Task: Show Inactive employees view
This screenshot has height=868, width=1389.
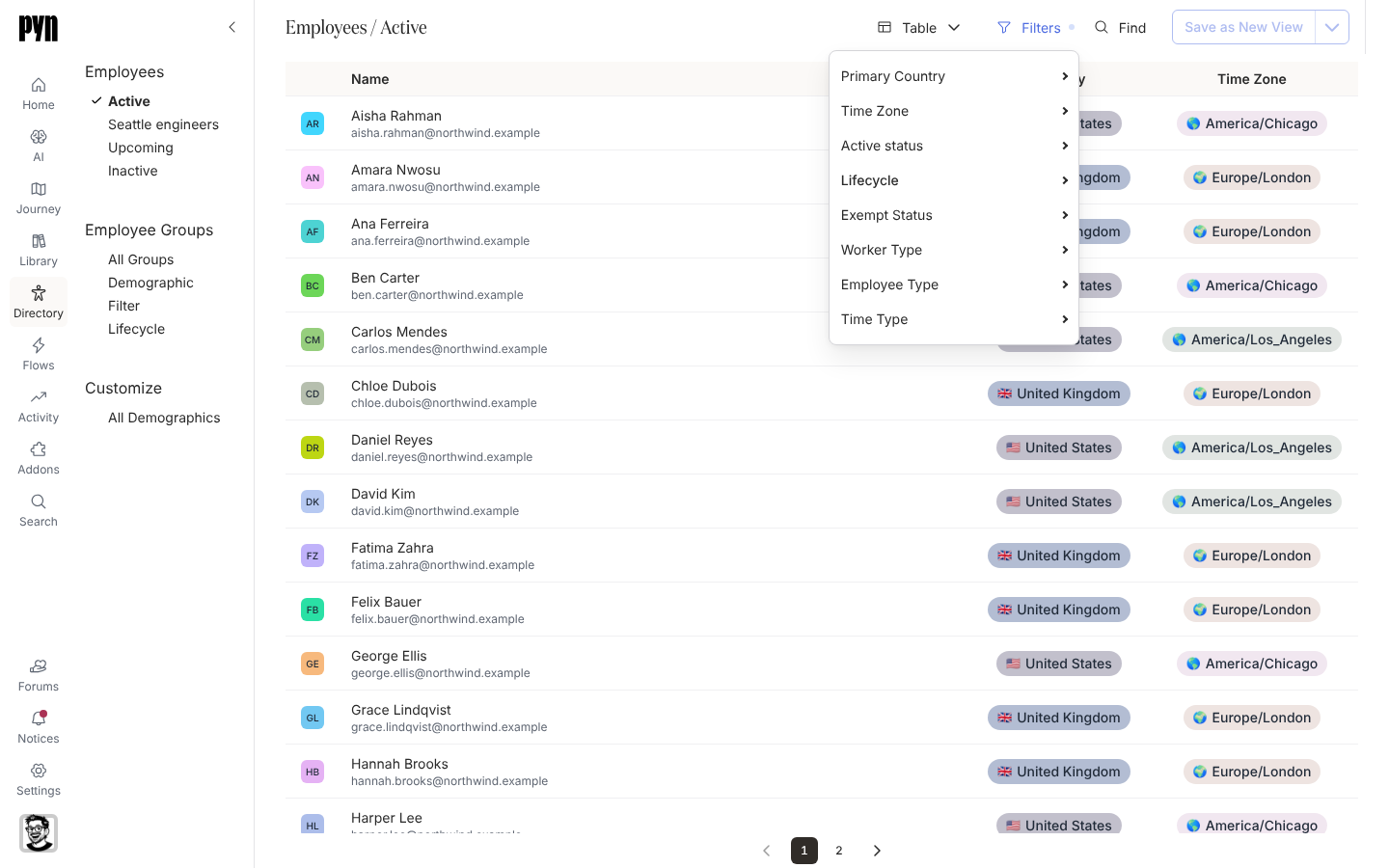Action: coord(133,171)
